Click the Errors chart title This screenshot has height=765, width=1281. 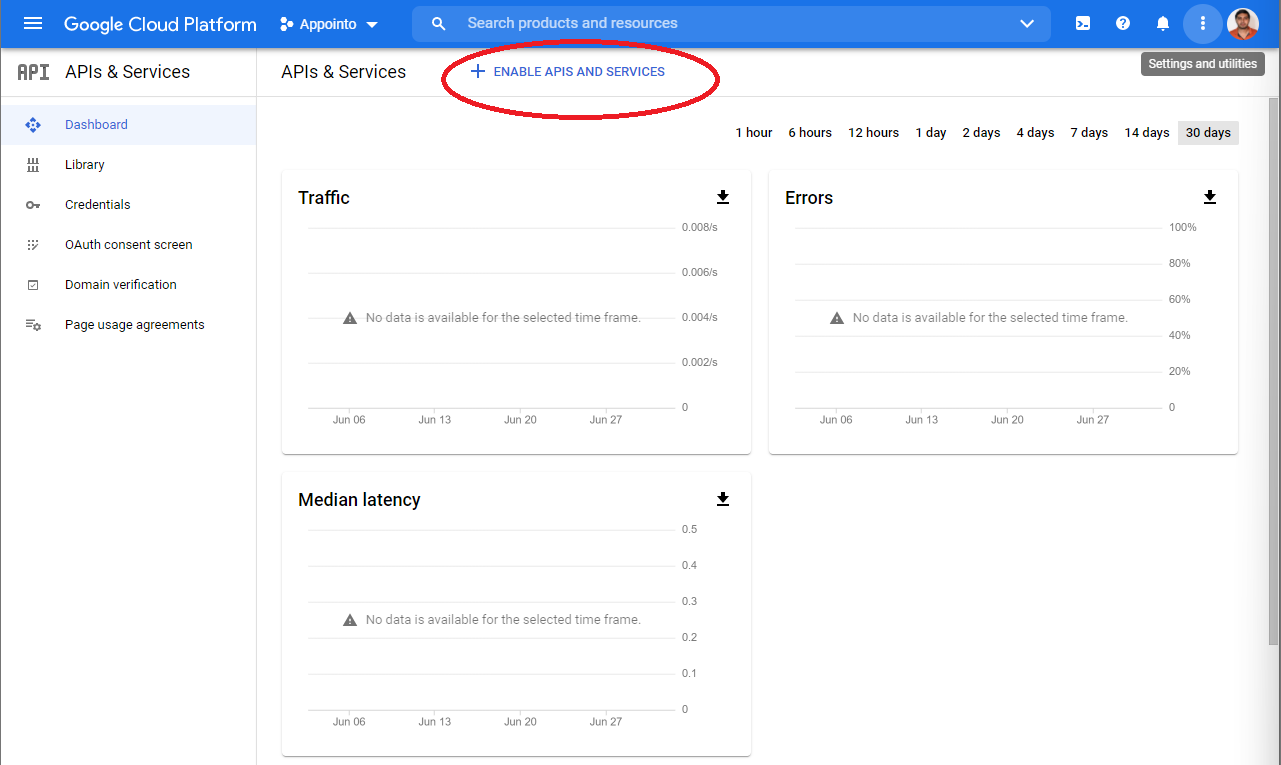809,198
